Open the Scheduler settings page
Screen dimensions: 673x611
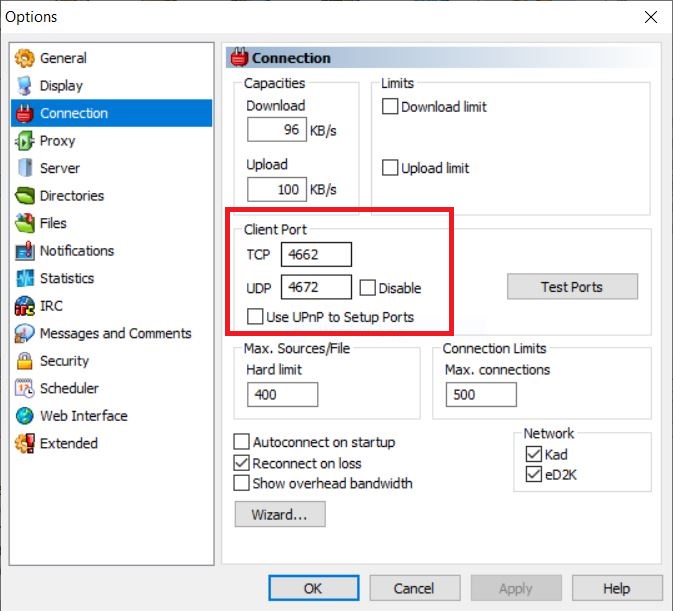click(x=68, y=388)
